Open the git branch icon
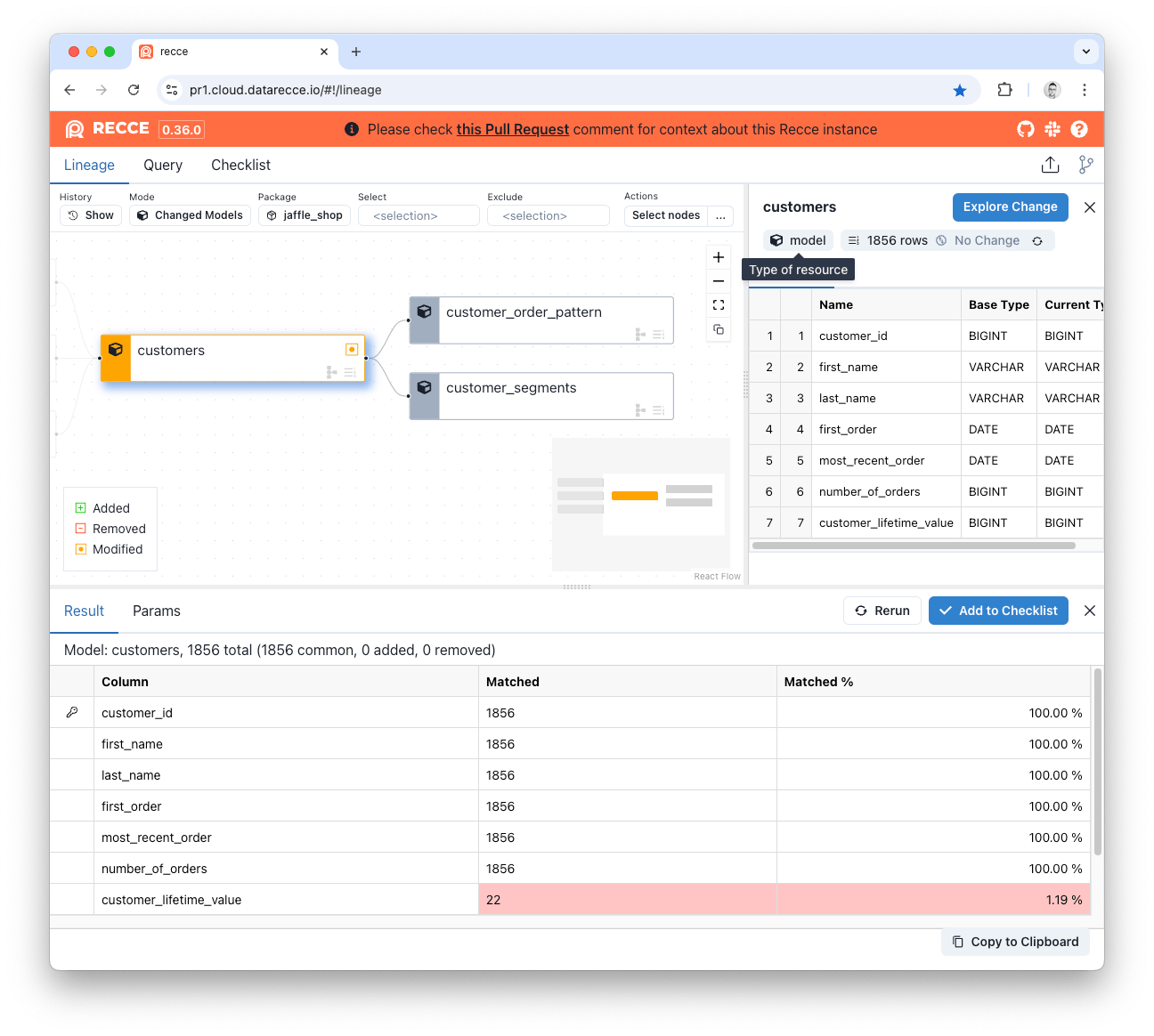This screenshot has width=1154, height=1036. (x=1085, y=165)
